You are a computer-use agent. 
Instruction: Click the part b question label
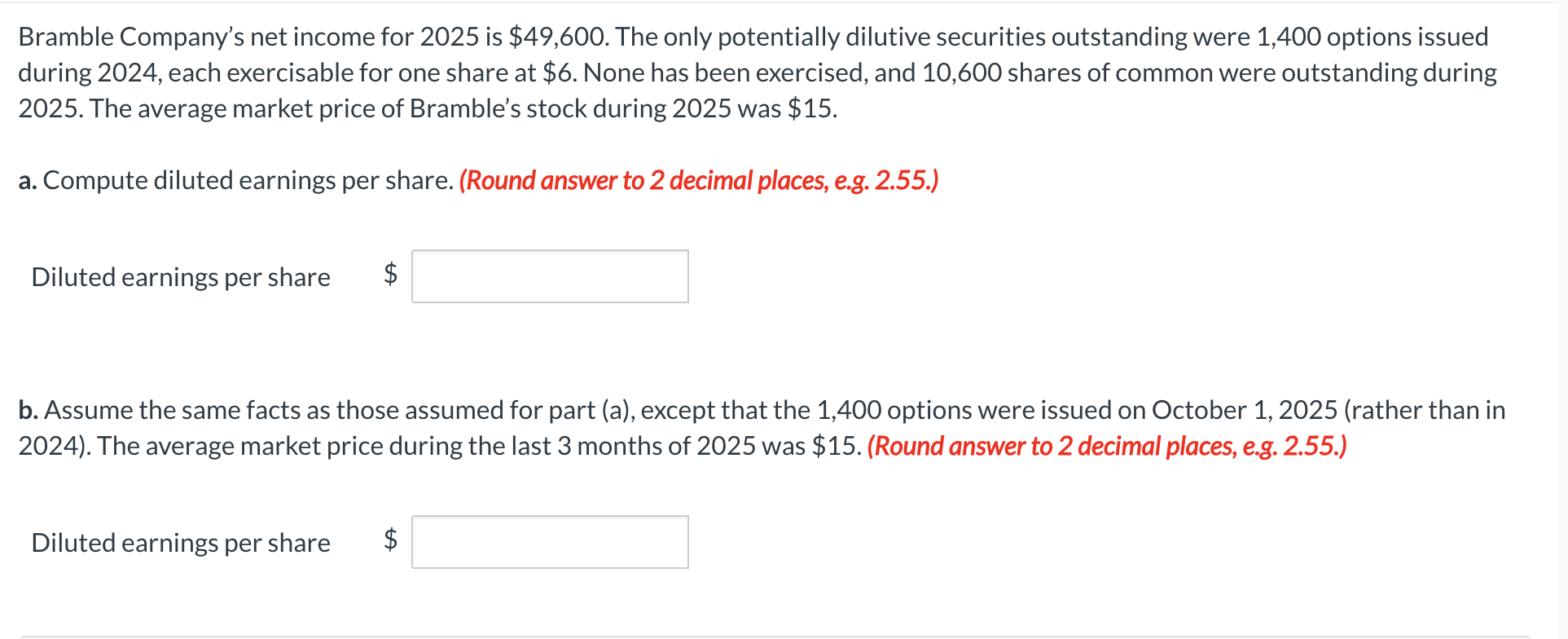tap(28, 410)
